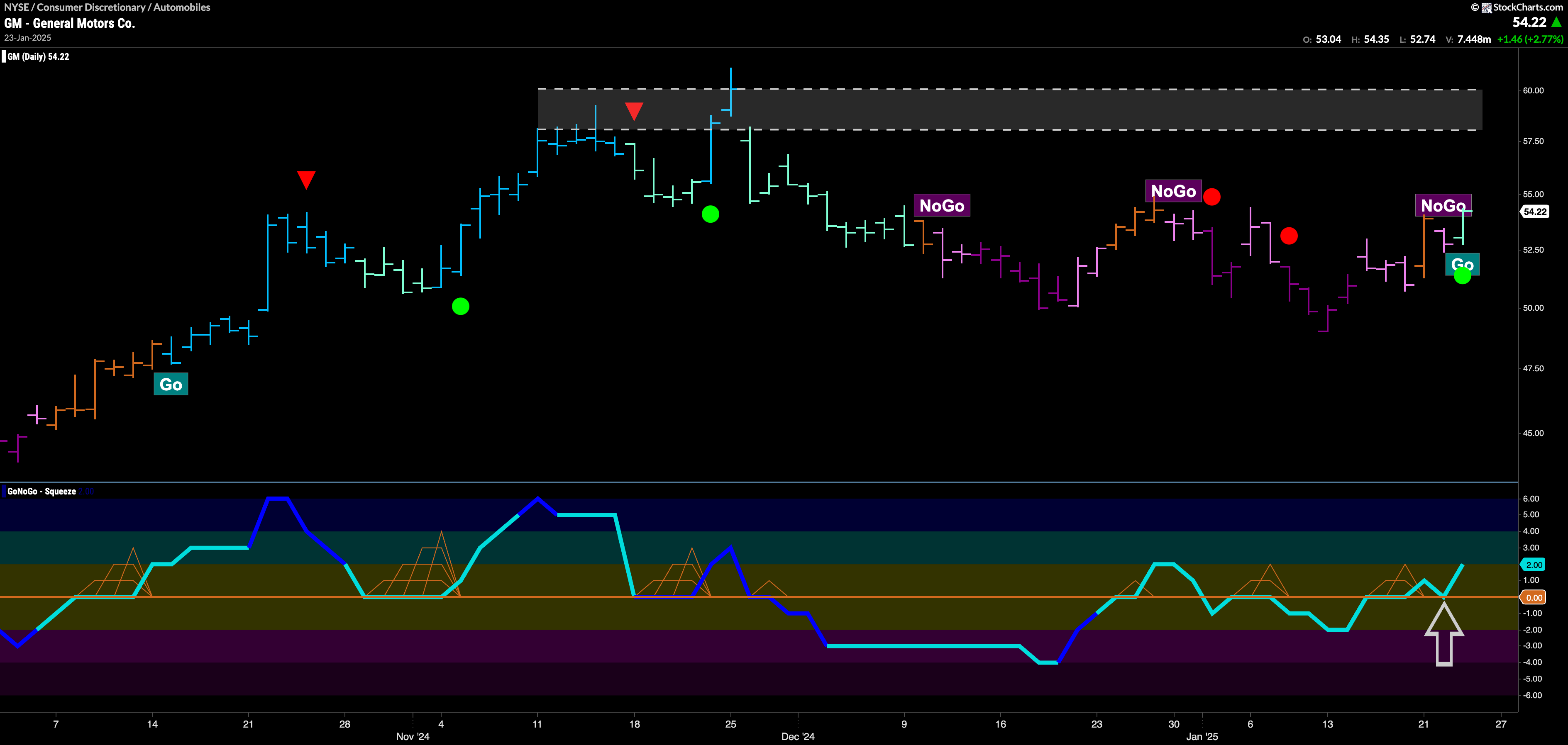
Task: Click the 'GM - General Motors Co.' title
Action: (x=69, y=23)
